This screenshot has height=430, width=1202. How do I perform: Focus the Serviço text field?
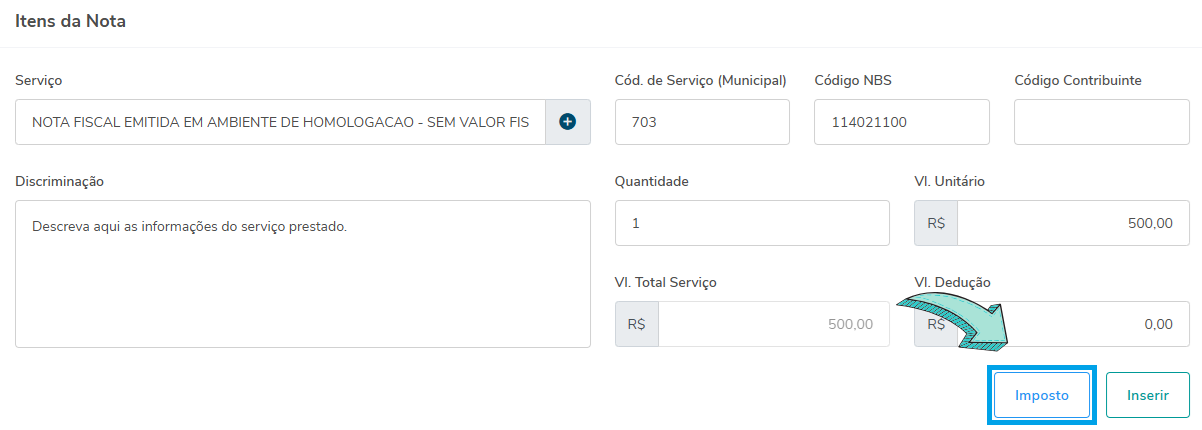[x=280, y=122]
